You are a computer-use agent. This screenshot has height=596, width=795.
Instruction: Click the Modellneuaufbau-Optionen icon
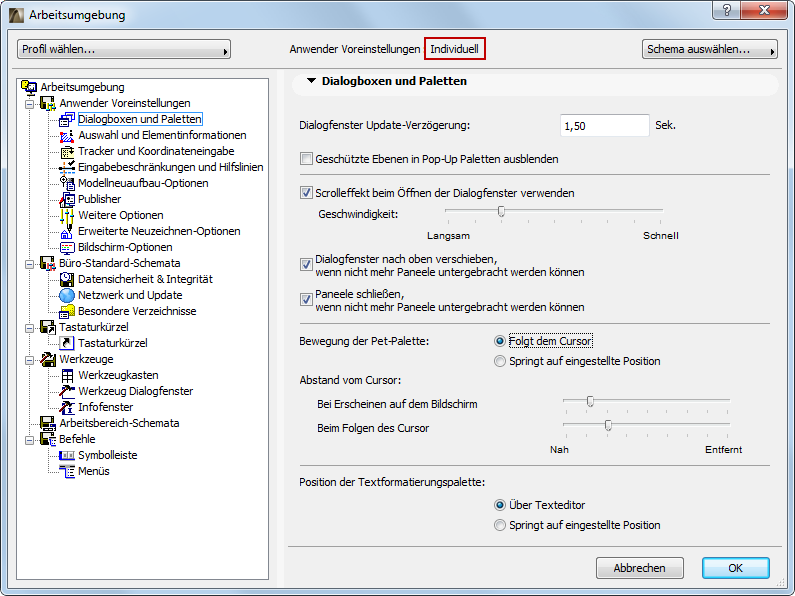click(67, 183)
